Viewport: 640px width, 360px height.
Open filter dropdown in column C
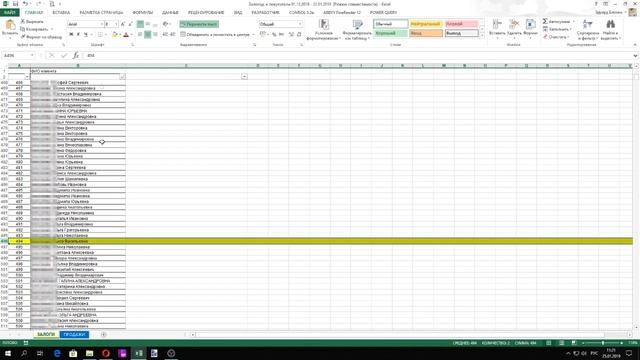pos(244,77)
